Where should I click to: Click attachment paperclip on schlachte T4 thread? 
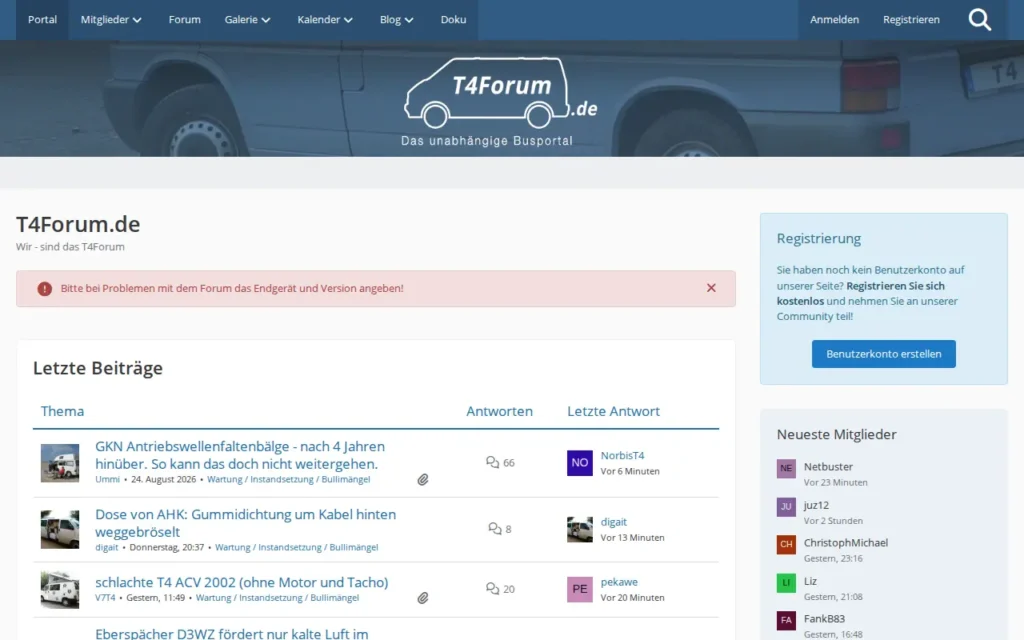click(x=423, y=598)
